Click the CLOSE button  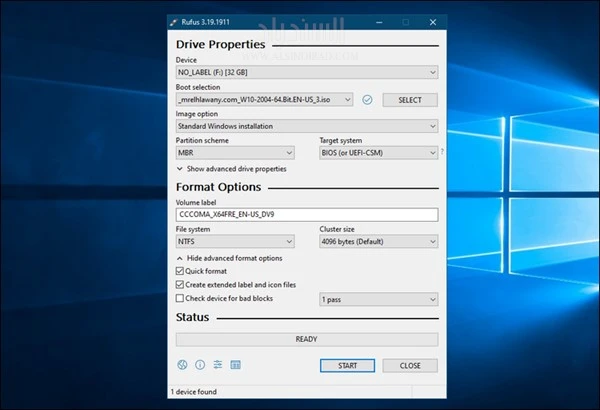(x=410, y=366)
